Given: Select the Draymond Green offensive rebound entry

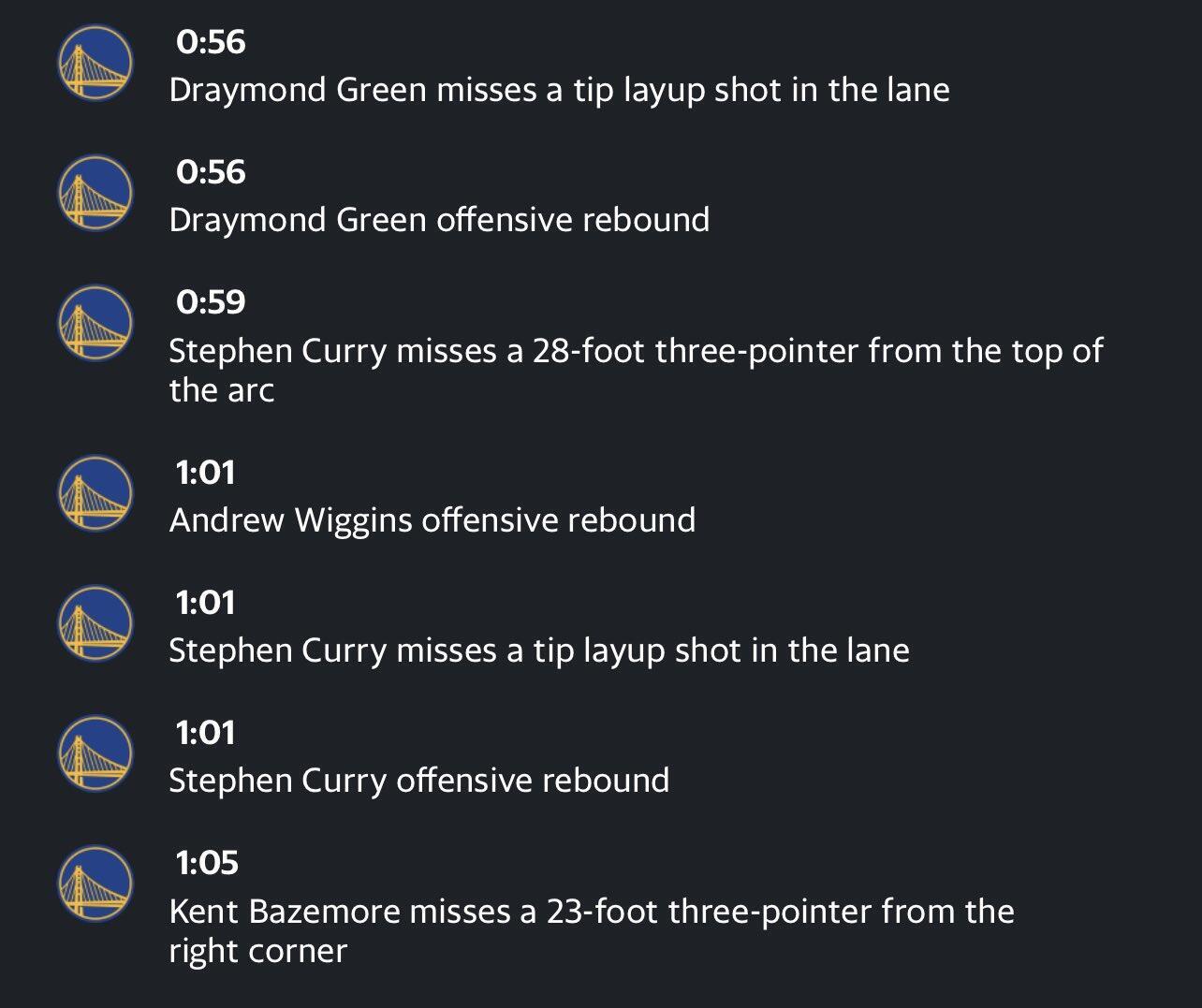Looking at the screenshot, I should tap(439, 220).
